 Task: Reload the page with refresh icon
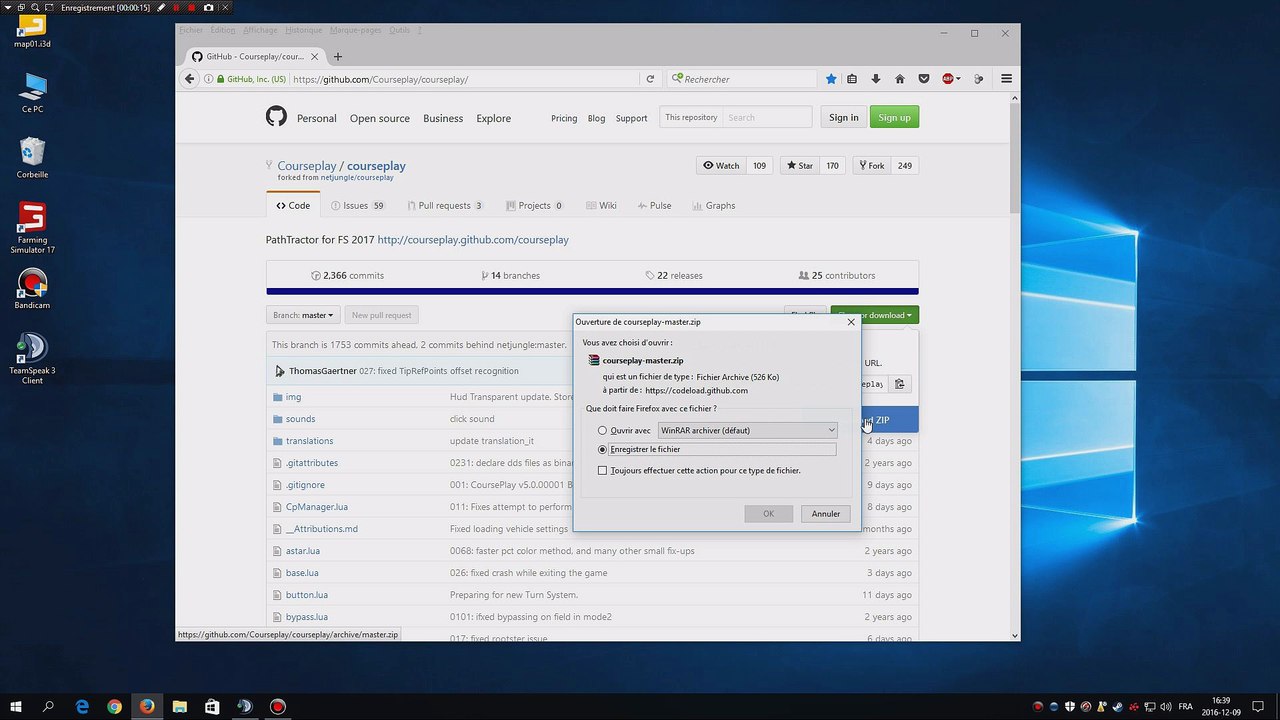coord(650,79)
